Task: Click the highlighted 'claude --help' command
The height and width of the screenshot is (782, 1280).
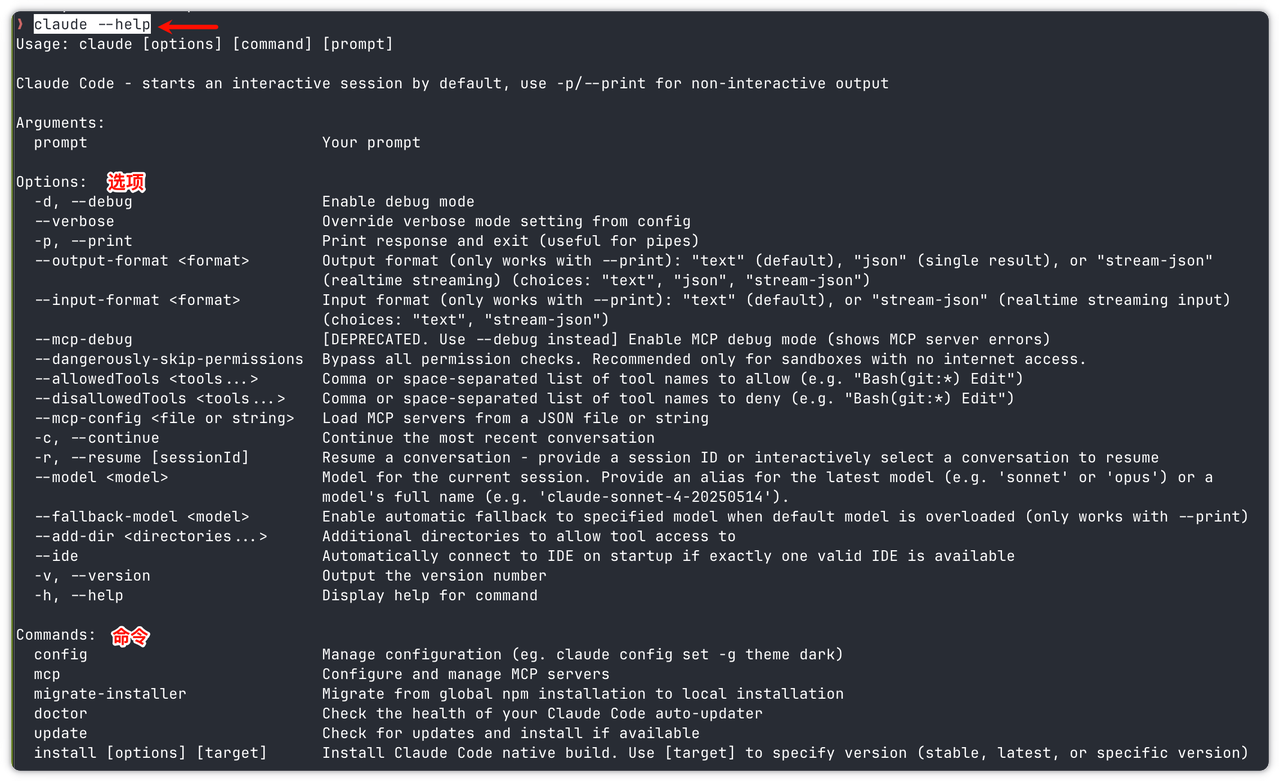Action: tap(92, 24)
